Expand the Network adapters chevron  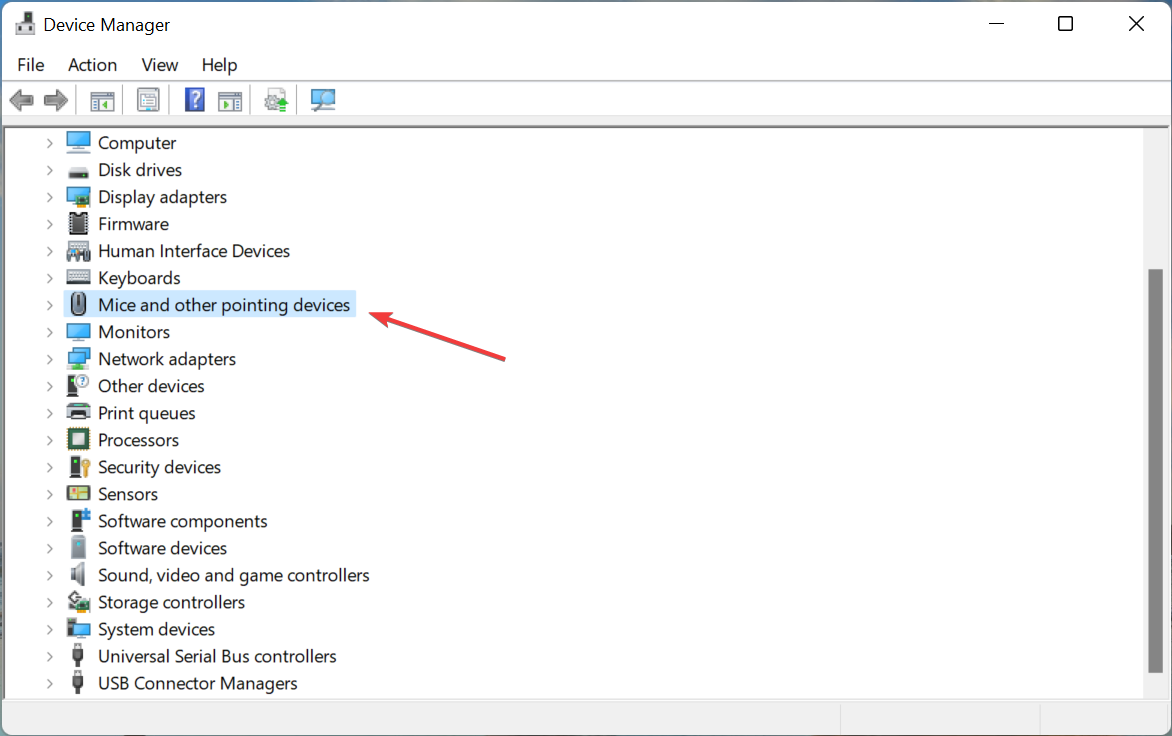click(x=49, y=359)
